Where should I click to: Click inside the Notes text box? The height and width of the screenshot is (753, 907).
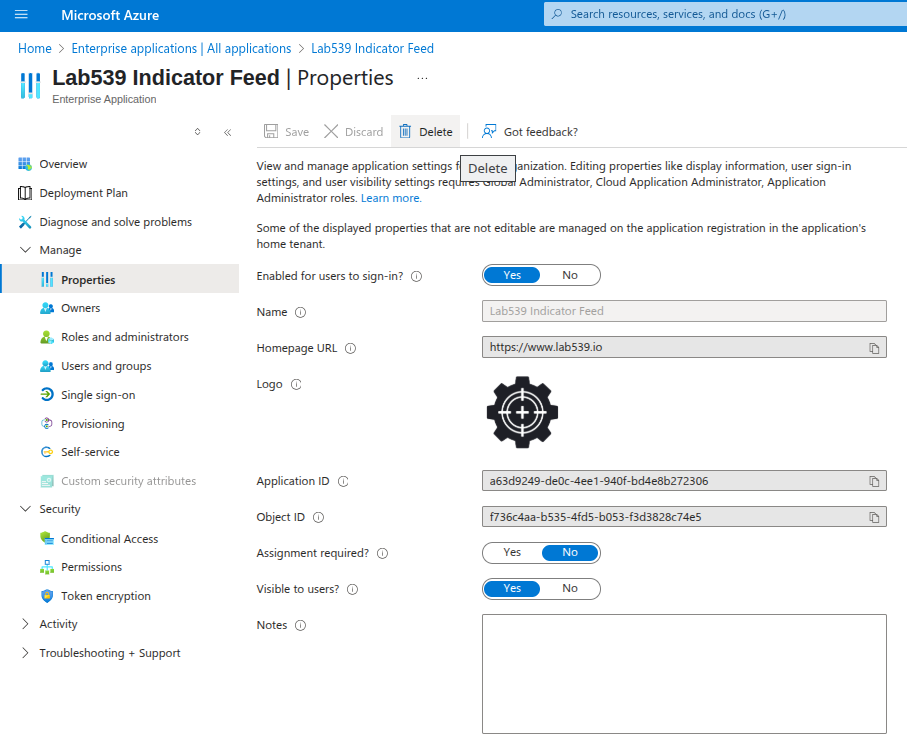684,673
